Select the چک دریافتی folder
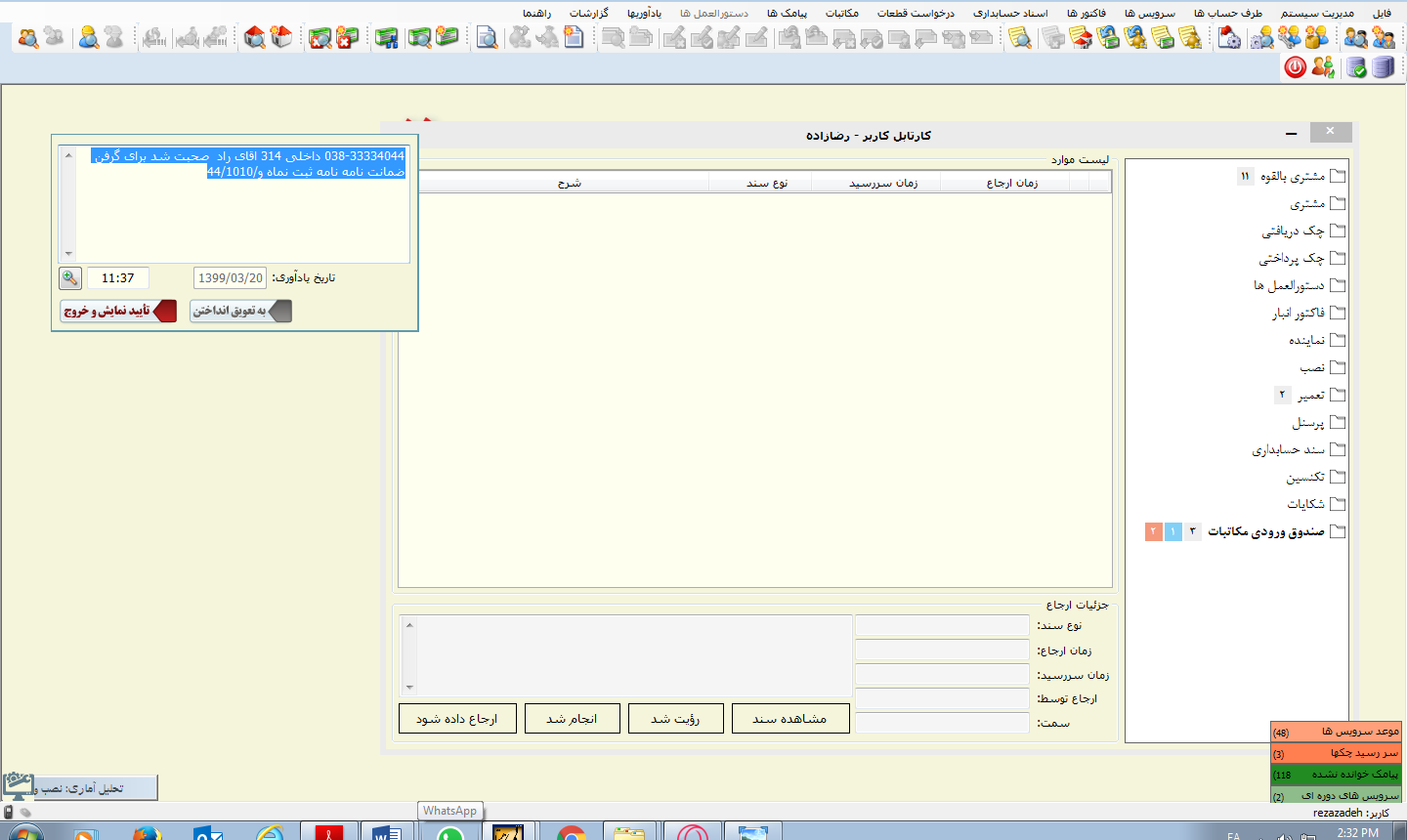Image resolution: width=1407 pixels, height=840 pixels. (x=1292, y=231)
